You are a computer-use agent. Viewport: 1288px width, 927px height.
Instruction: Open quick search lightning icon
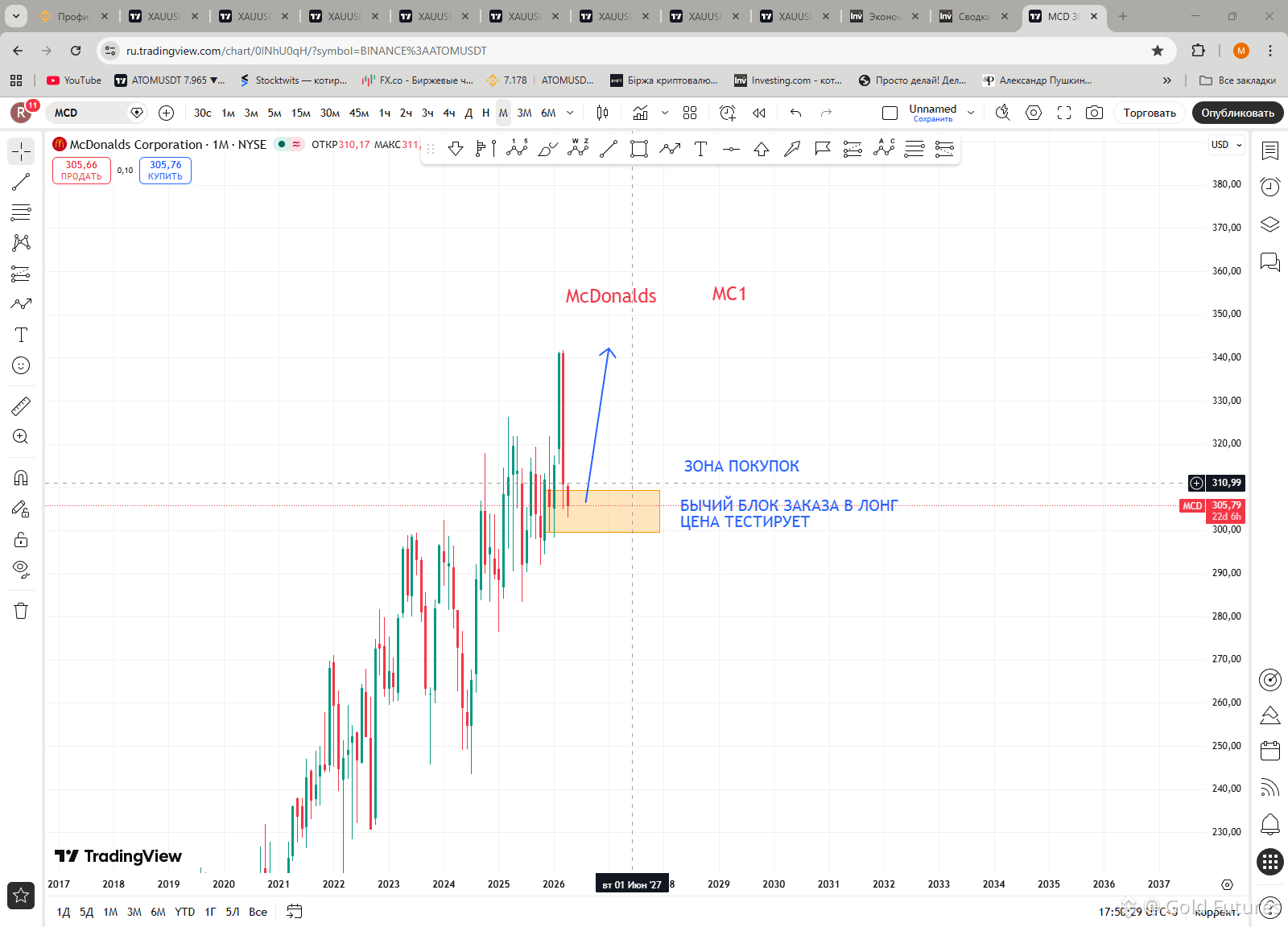(1003, 113)
